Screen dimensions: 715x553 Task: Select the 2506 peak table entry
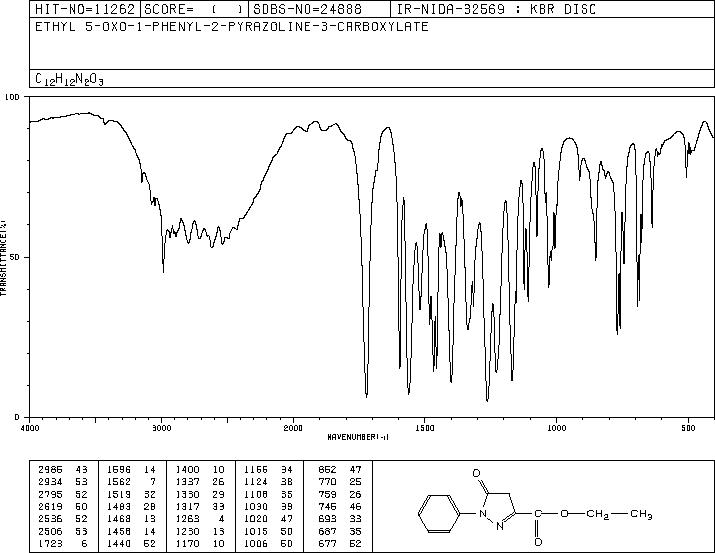63,531
